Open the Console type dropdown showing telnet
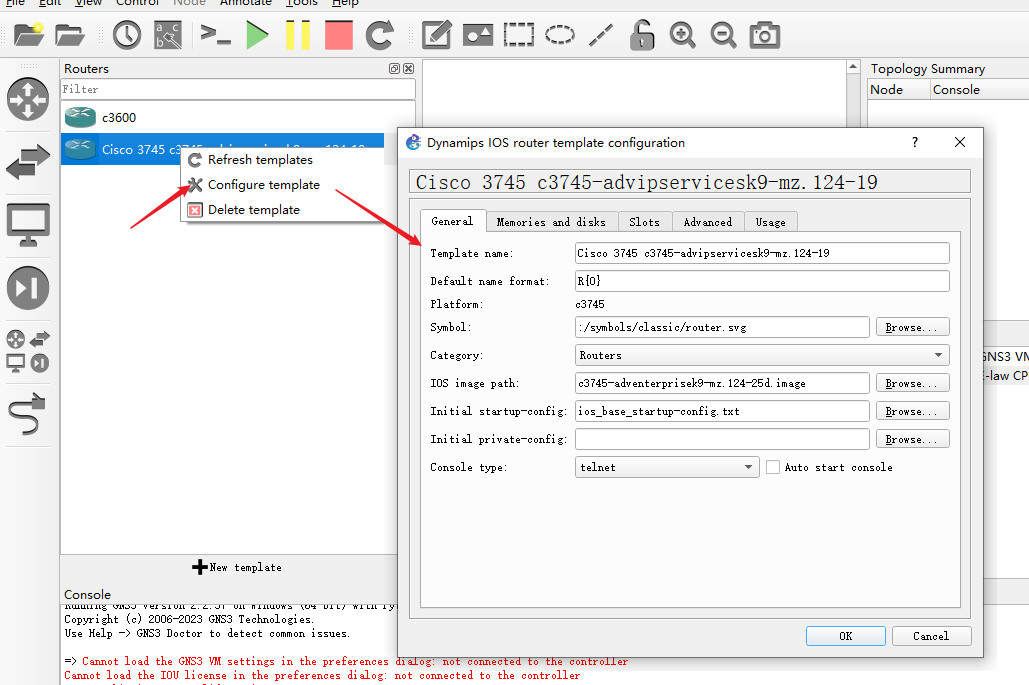The image size is (1029, 685). (x=667, y=467)
